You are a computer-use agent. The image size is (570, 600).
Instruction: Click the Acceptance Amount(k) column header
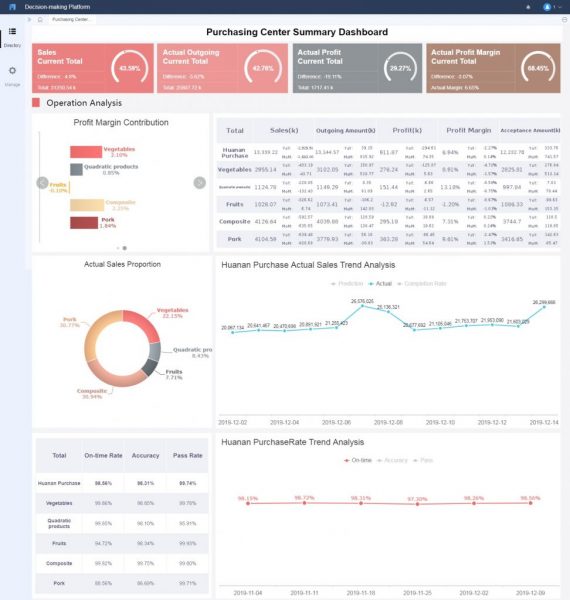click(530, 130)
